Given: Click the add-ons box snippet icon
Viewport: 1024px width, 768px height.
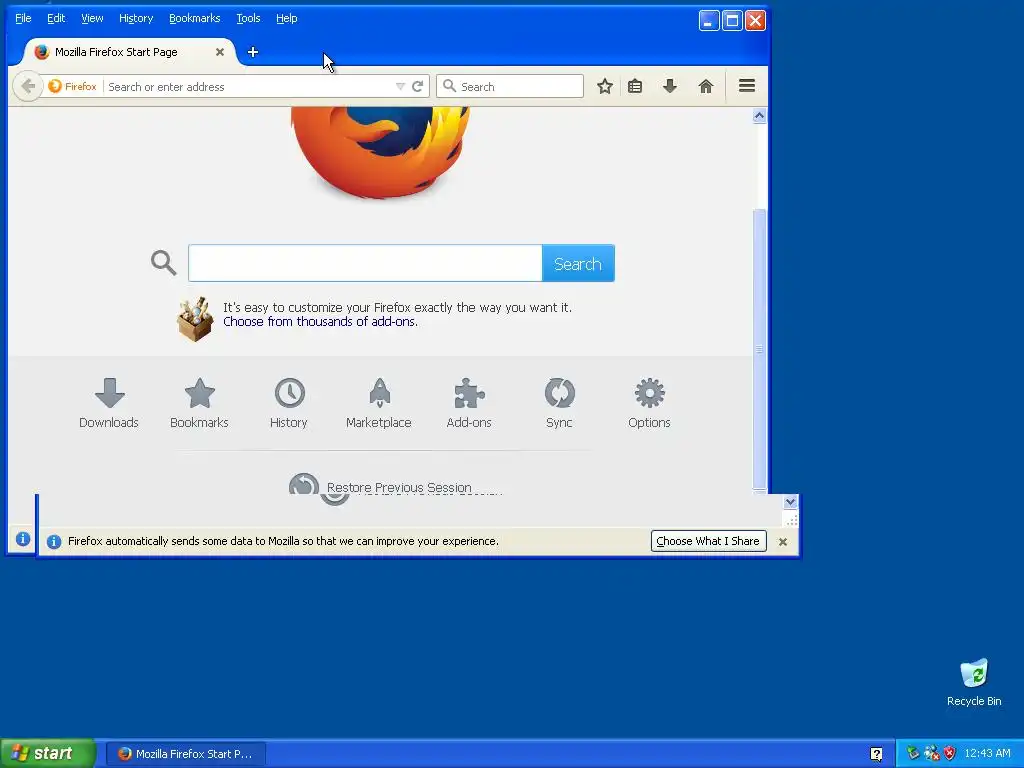Looking at the screenshot, I should [x=195, y=319].
